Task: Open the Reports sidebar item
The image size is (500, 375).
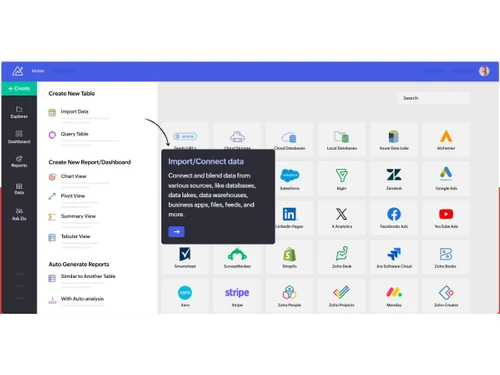Action: pos(19,161)
